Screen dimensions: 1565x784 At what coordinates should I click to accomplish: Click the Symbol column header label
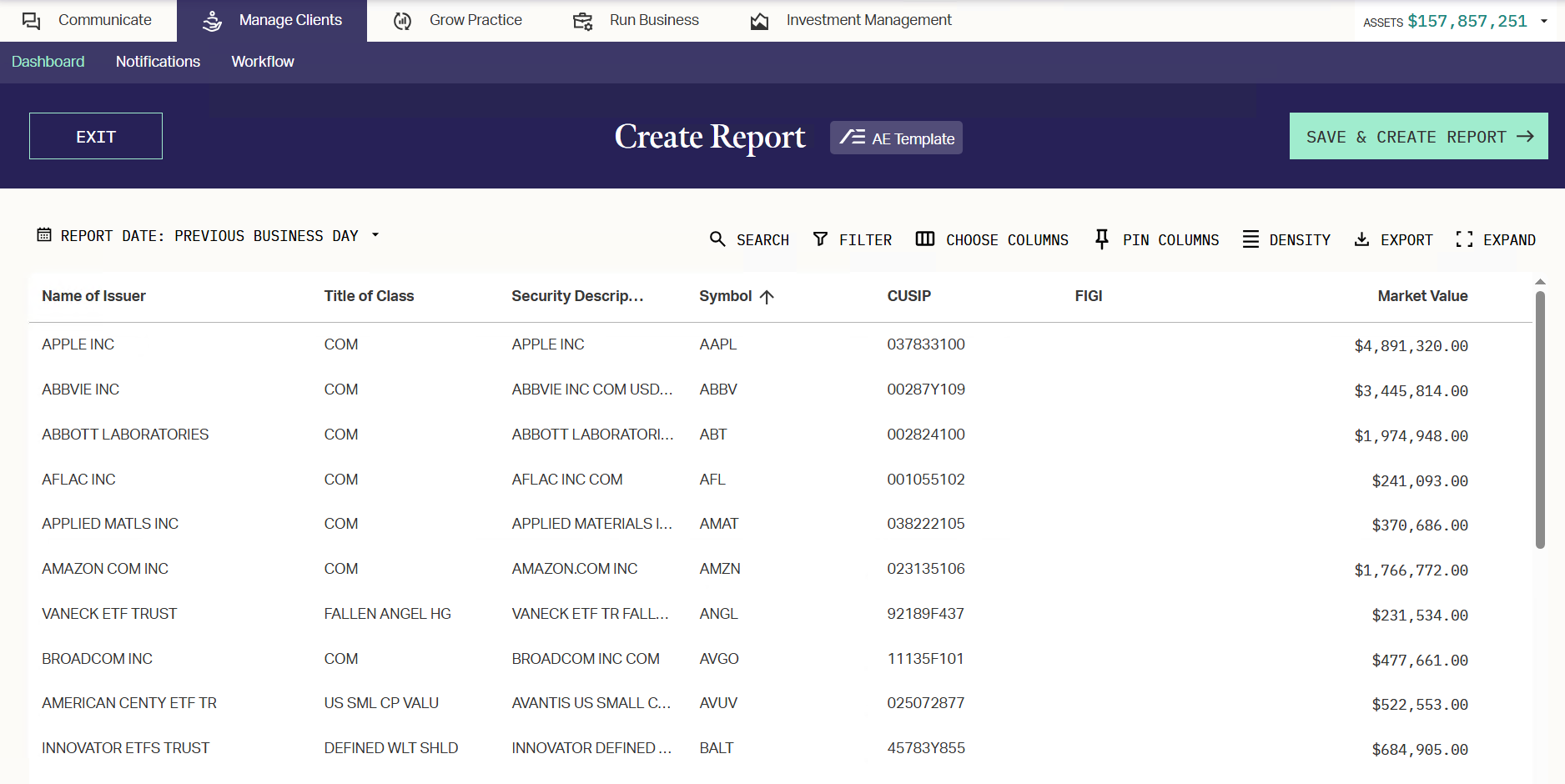[x=726, y=296]
